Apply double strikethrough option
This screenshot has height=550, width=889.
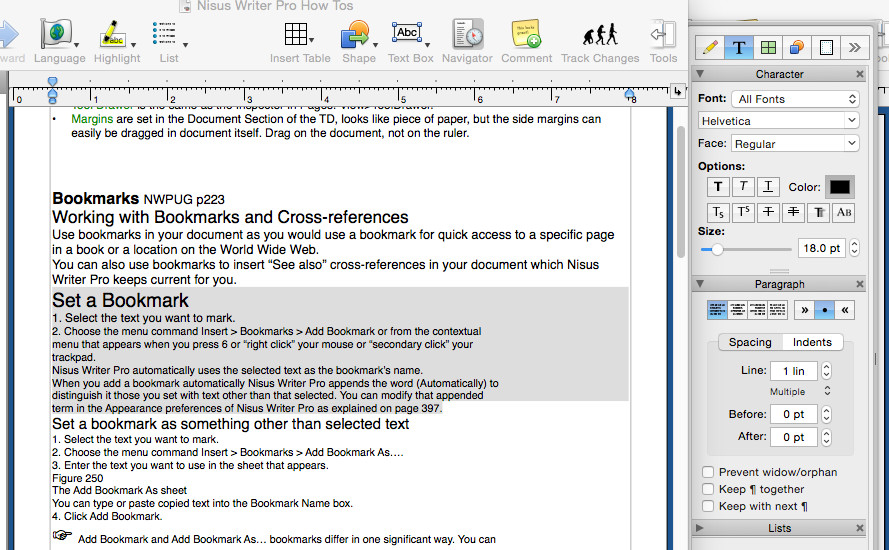pos(793,213)
